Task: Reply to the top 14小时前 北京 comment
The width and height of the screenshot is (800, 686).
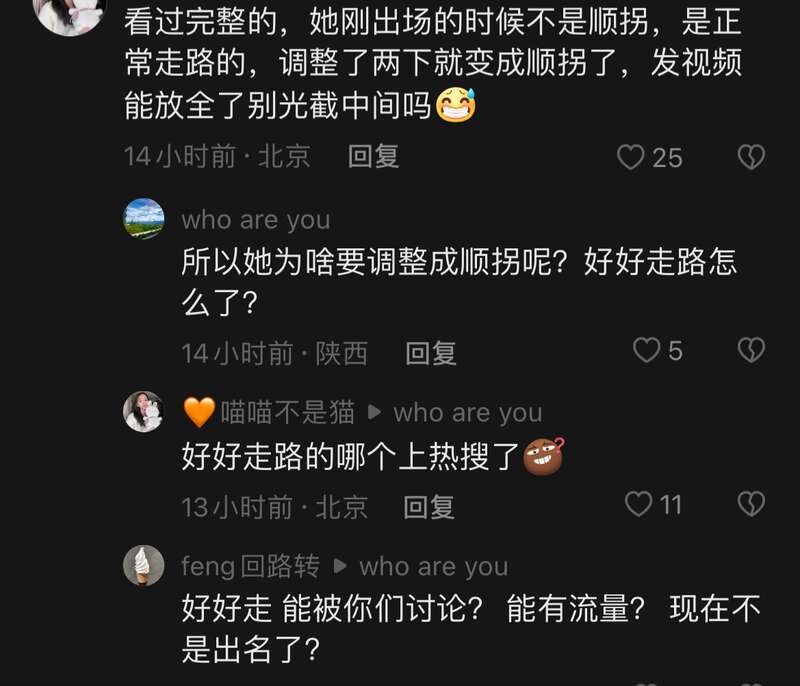Action: point(373,156)
